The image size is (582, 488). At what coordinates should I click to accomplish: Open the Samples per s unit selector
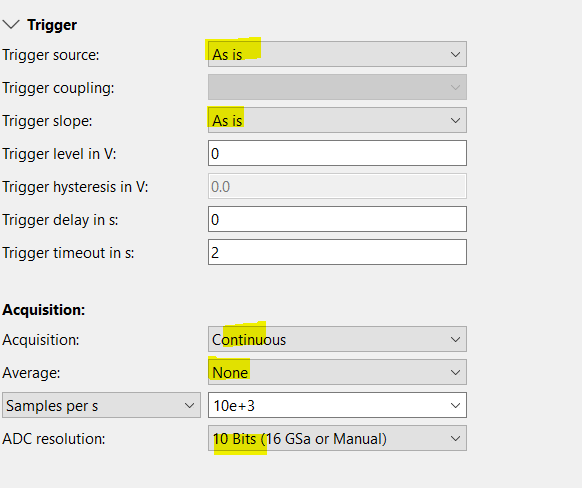(101, 405)
